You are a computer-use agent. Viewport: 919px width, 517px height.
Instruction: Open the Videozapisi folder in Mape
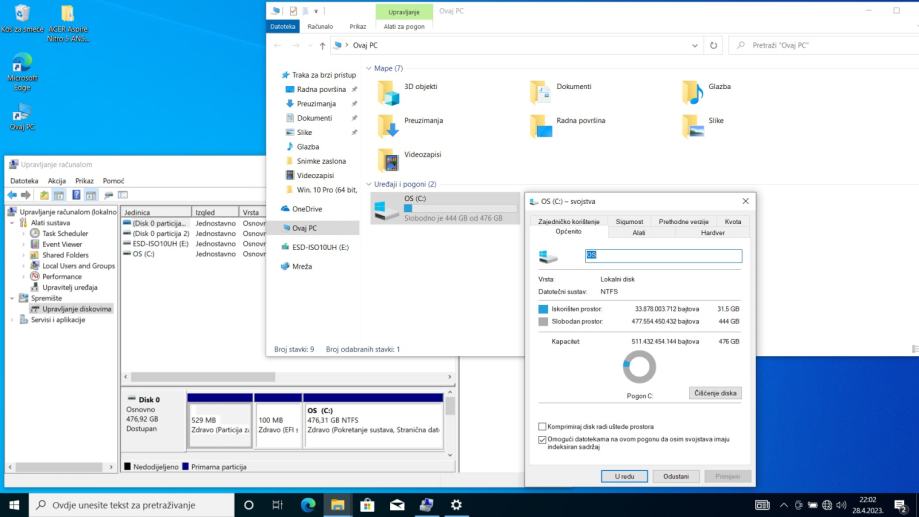[x=409, y=160]
